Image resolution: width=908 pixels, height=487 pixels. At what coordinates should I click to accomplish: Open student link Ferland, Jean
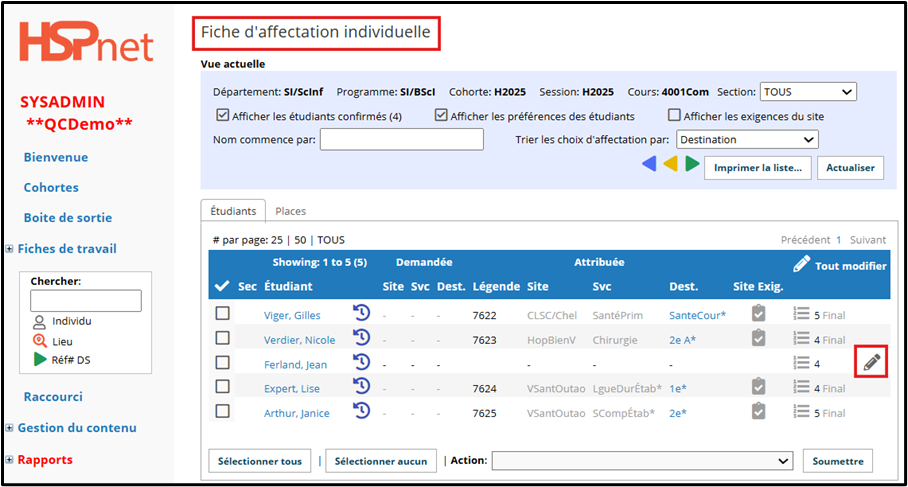coord(295,365)
